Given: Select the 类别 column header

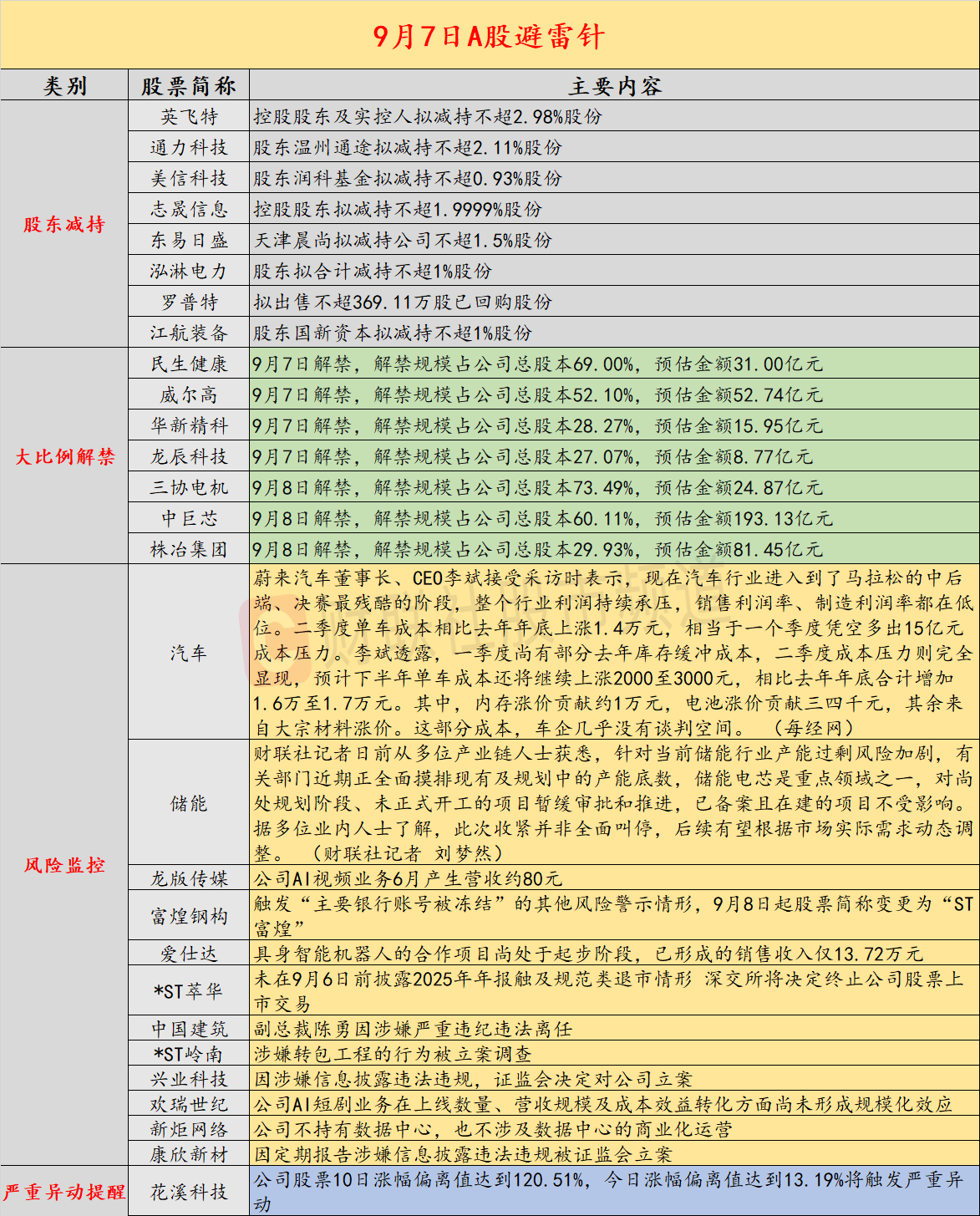Looking at the screenshot, I should tap(64, 85).
